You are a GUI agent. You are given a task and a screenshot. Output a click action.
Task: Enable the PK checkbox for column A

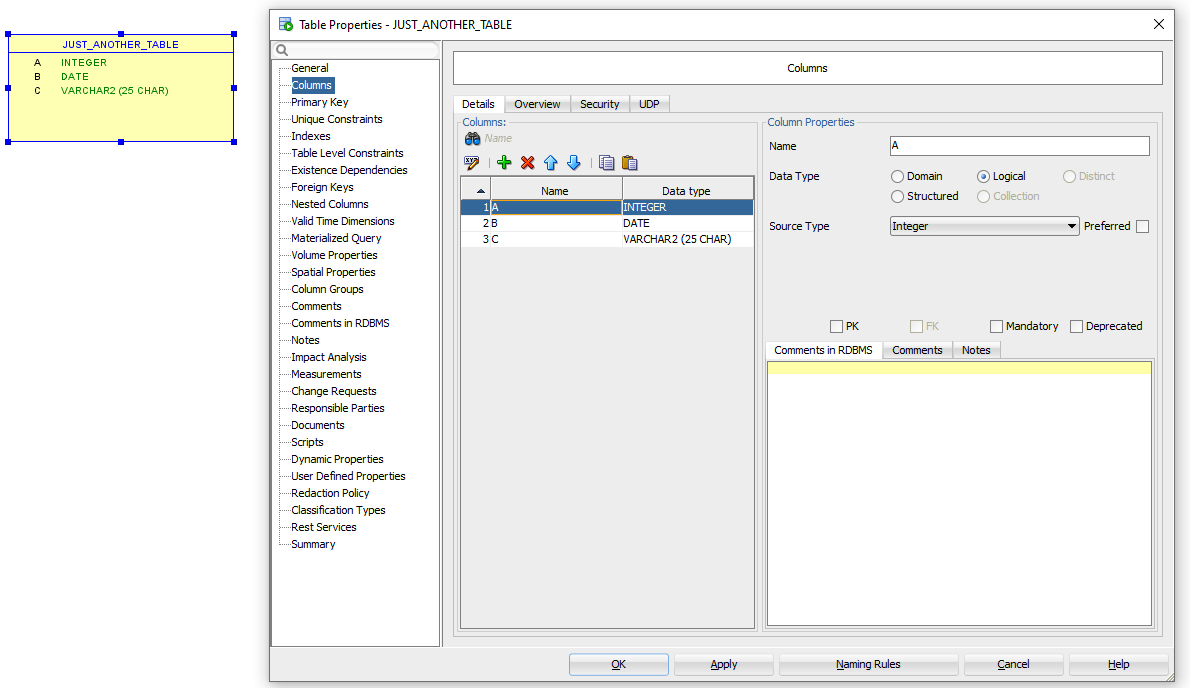(x=836, y=326)
